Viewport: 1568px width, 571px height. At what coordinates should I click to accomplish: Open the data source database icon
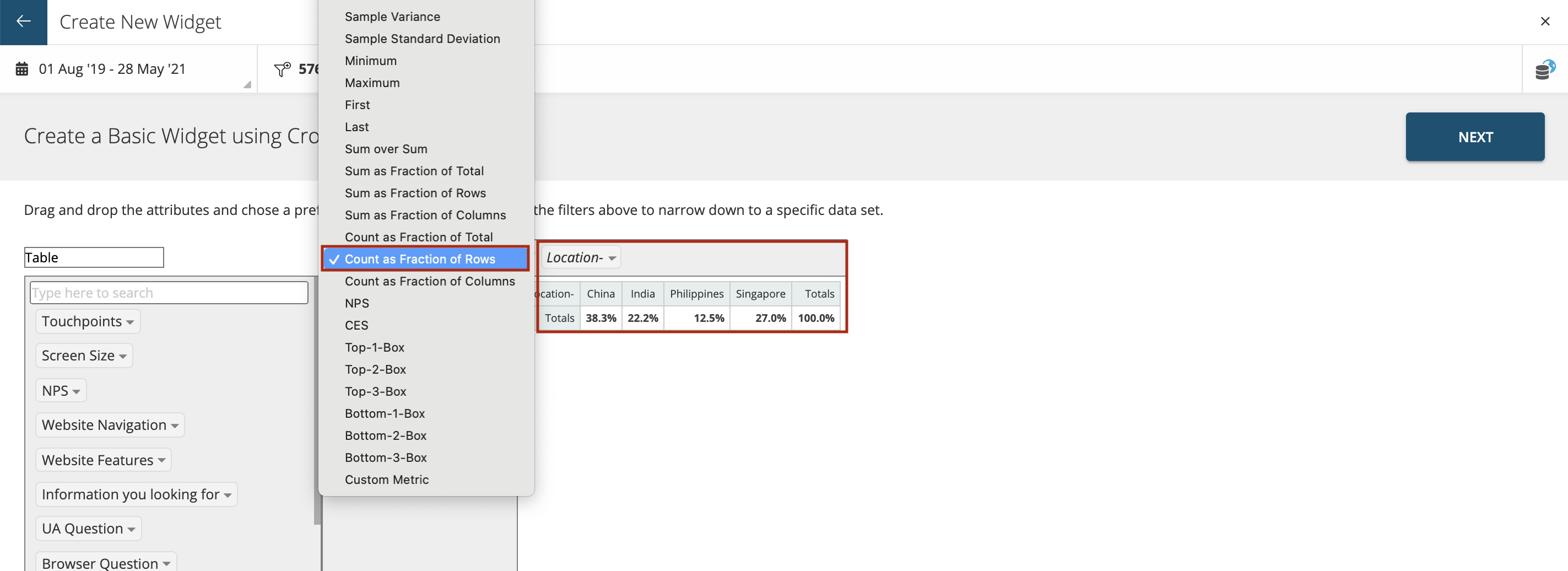[x=1544, y=69]
